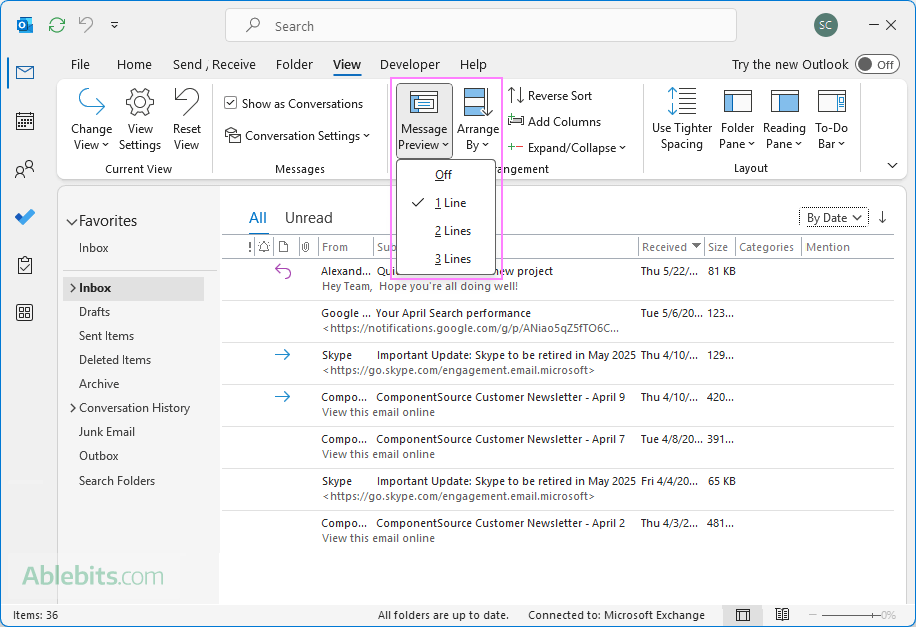Image resolution: width=916 pixels, height=627 pixels.
Task: Open the Sent Items folder
Action: point(106,335)
